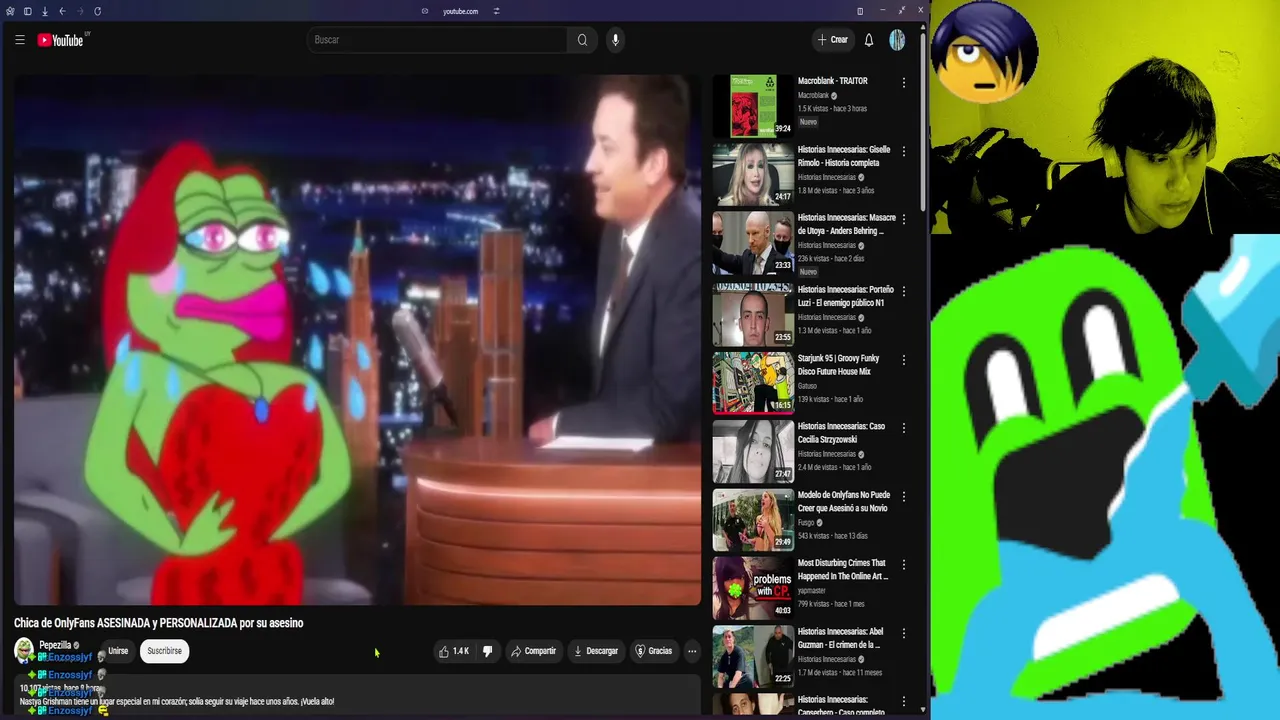This screenshot has height=720, width=1280.
Task: Open options menu for Macroblank - TRAITOR
Action: 904,83
